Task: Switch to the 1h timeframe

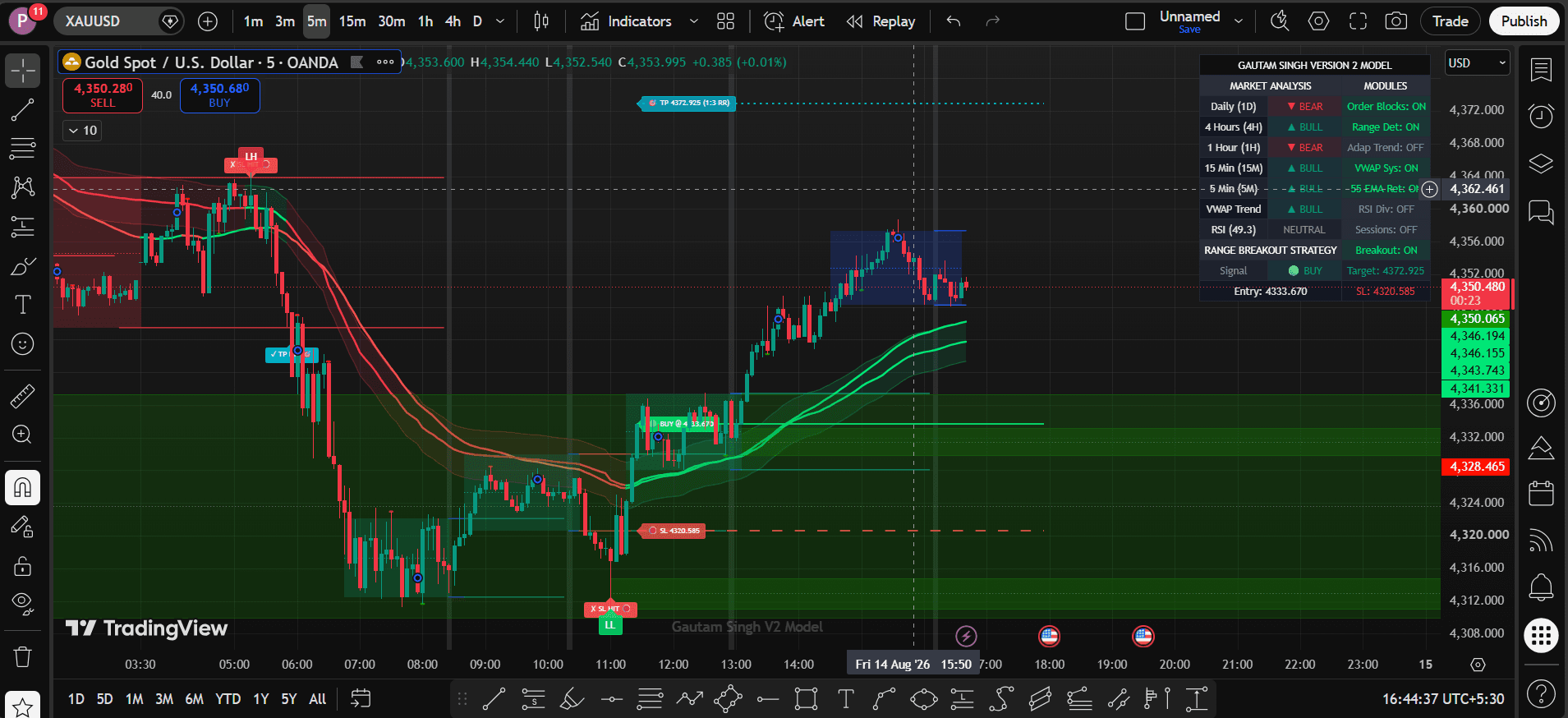Action: (425, 21)
